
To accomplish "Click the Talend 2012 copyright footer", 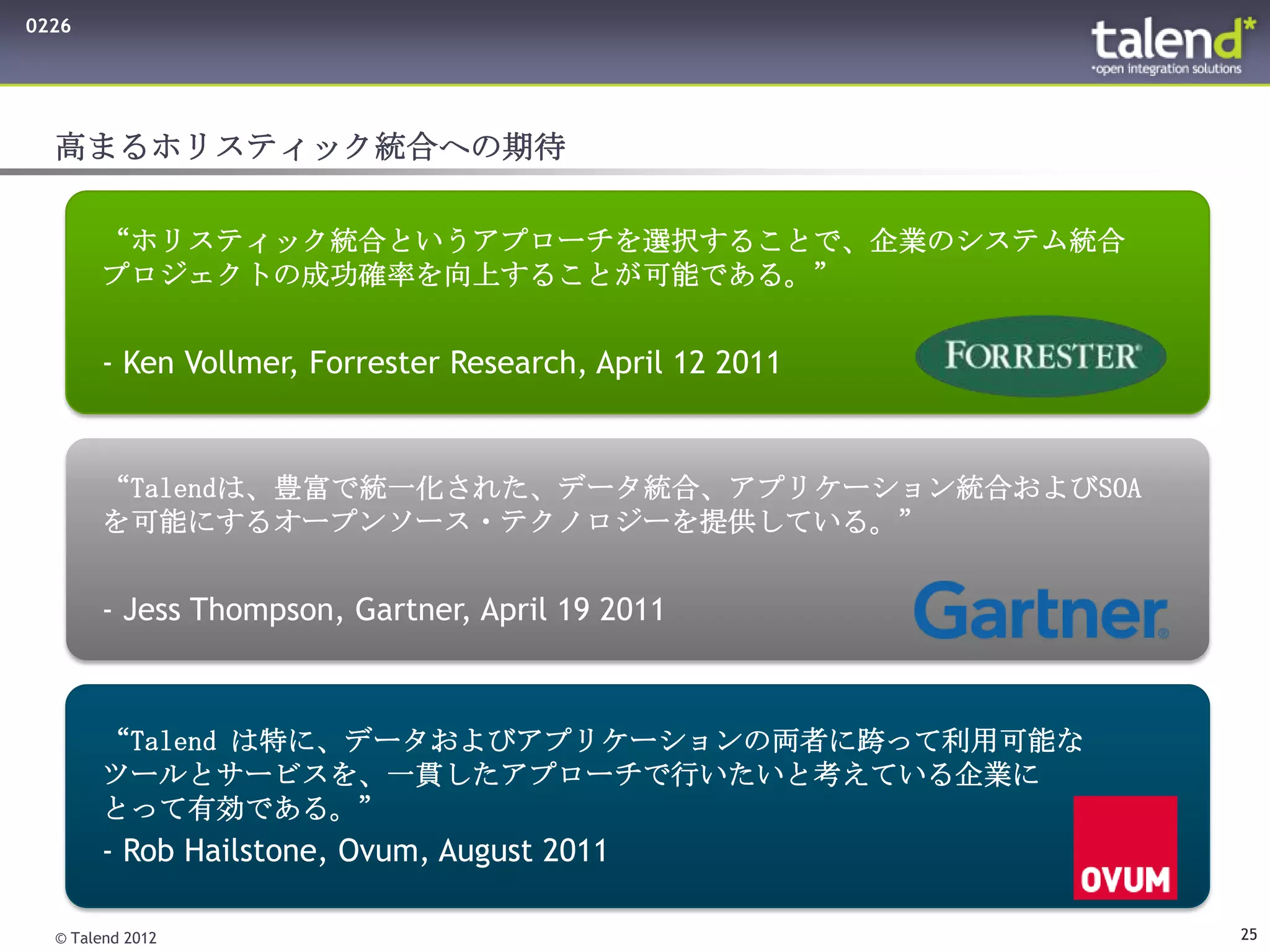I will [106, 938].
